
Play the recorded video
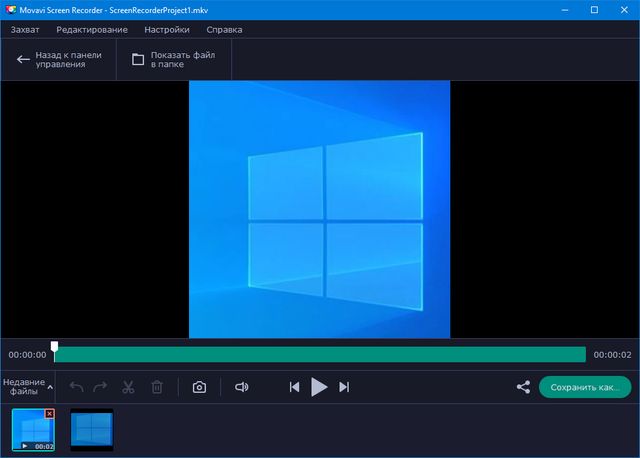coord(319,387)
